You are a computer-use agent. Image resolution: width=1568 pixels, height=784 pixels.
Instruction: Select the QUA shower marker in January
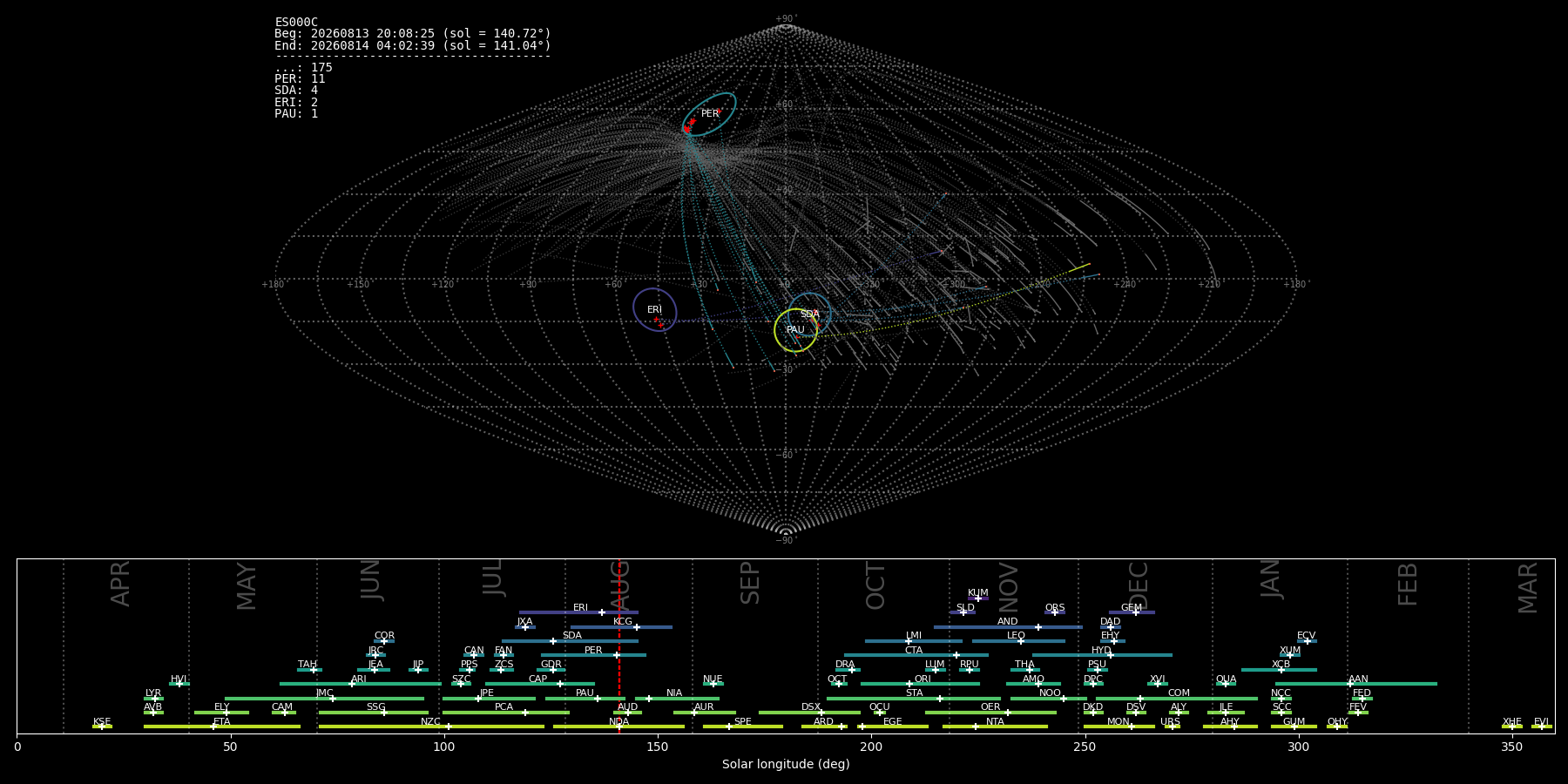pos(1225,684)
